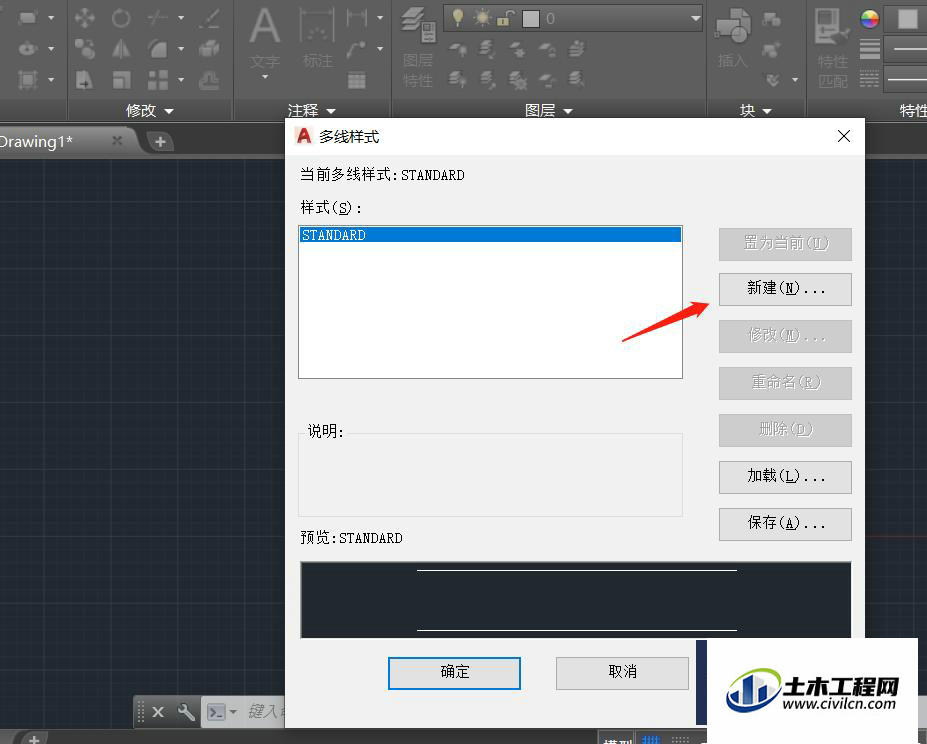
Task: Click the 取消 button
Action: point(622,672)
